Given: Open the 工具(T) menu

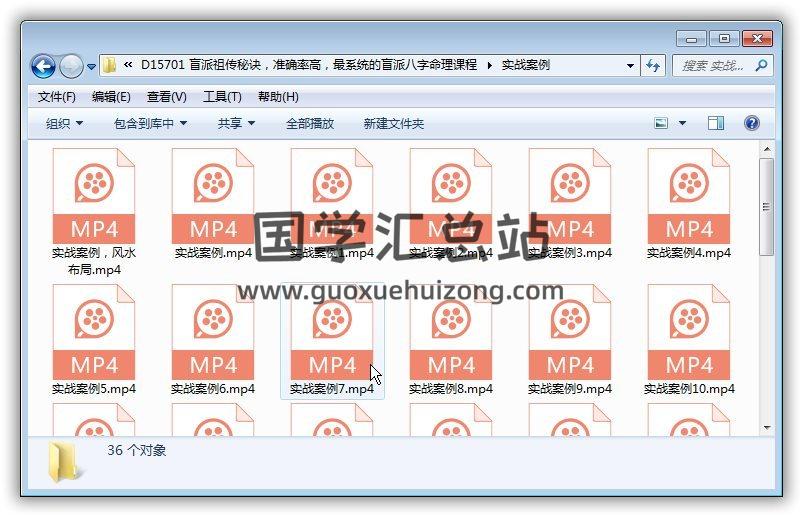Looking at the screenshot, I should [x=222, y=97].
